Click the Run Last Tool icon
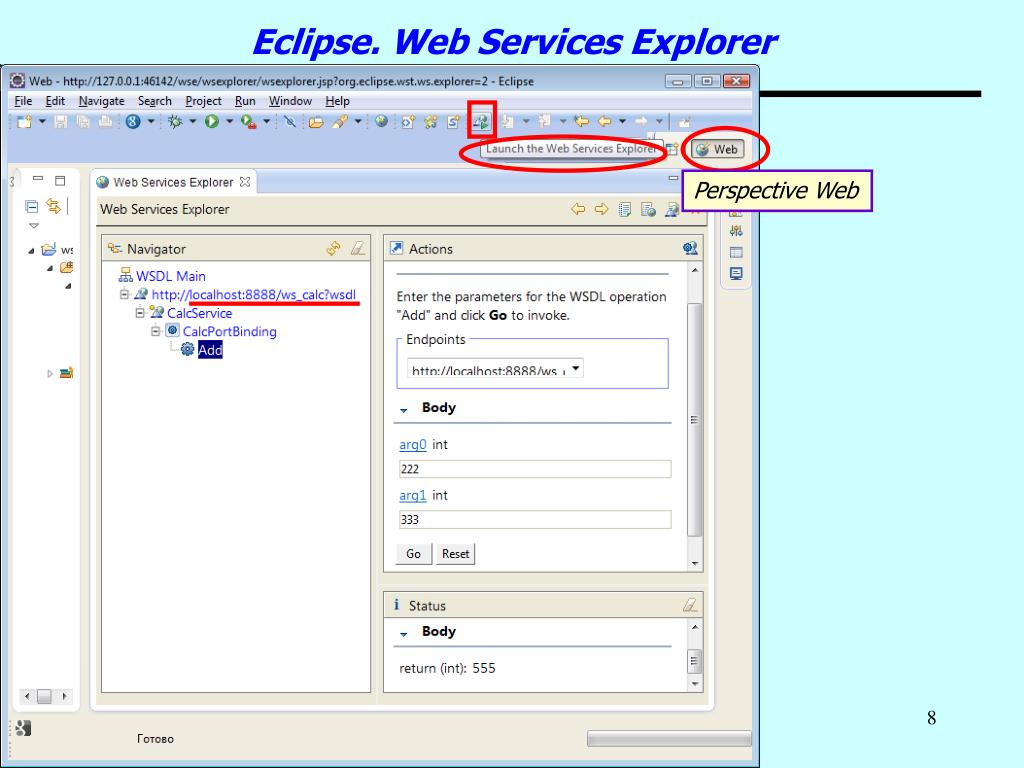Image resolution: width=1024 pixels, height=768 pixels. (248, 121)
